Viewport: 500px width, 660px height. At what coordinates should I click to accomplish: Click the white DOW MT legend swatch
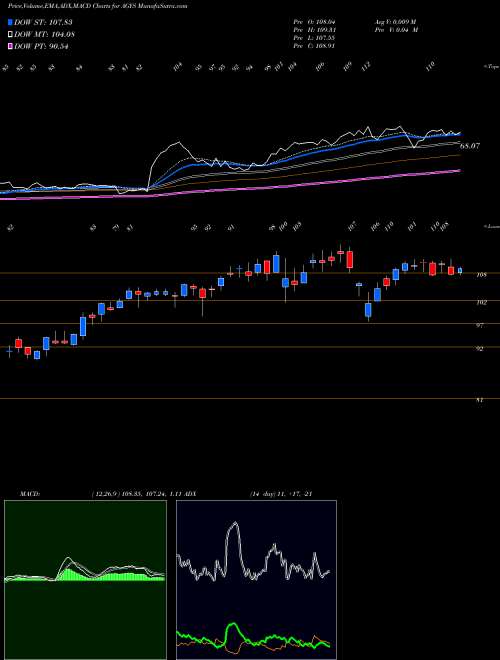[11, 34]
